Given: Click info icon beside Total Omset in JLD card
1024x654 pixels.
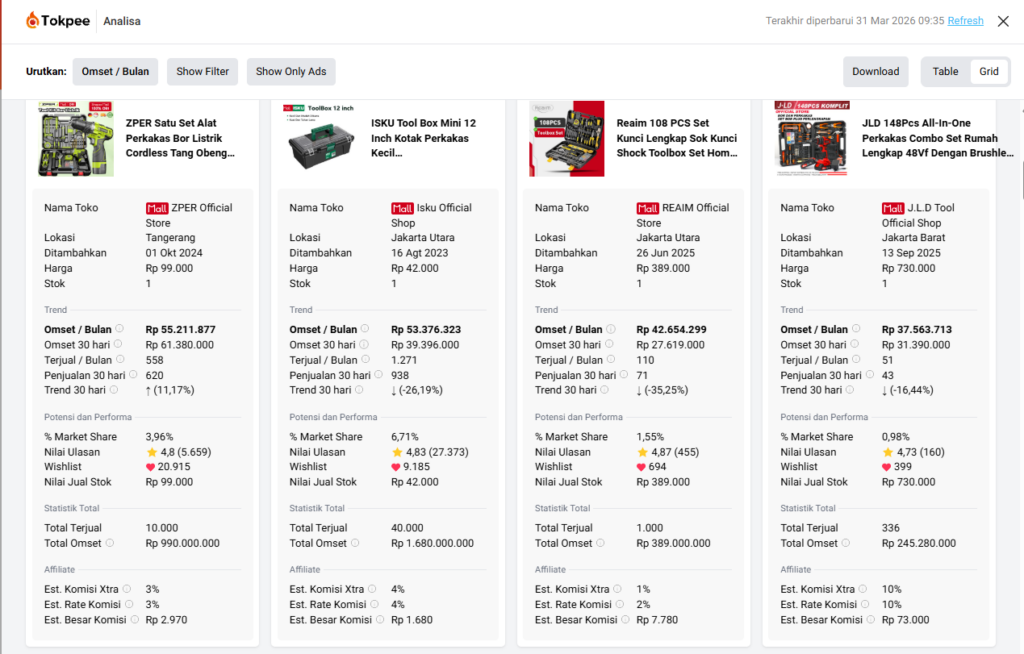Looking at the screenshot, I should [846, 542].
